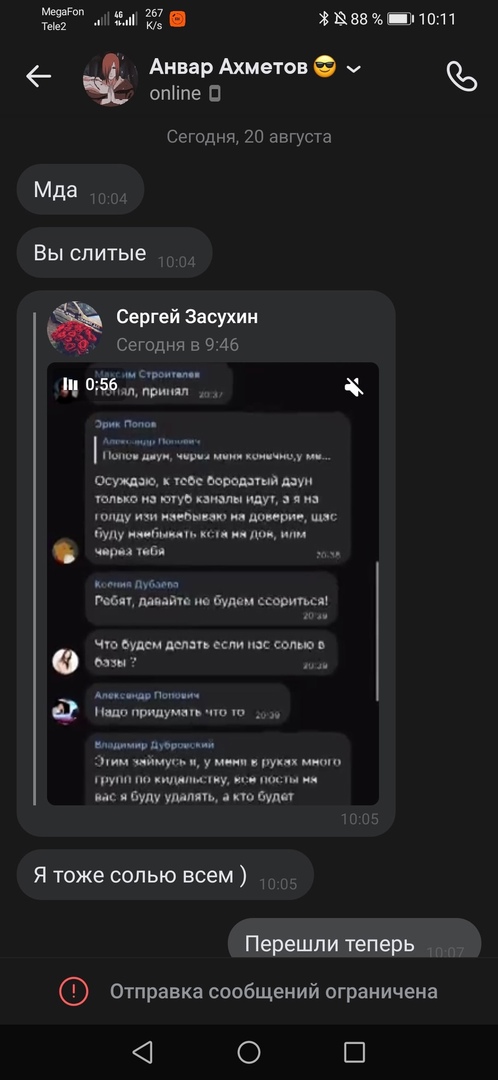Tap the 'Отправка сообщений ограничена' notice
This screenshot has width=498, height=1080.
(x=273, y=991)
